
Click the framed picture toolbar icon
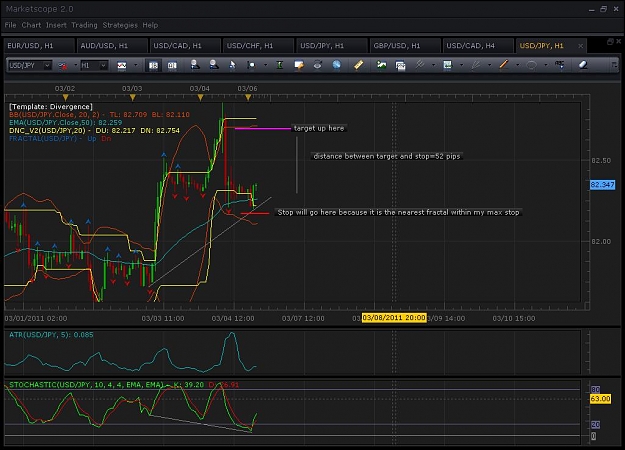448,65
